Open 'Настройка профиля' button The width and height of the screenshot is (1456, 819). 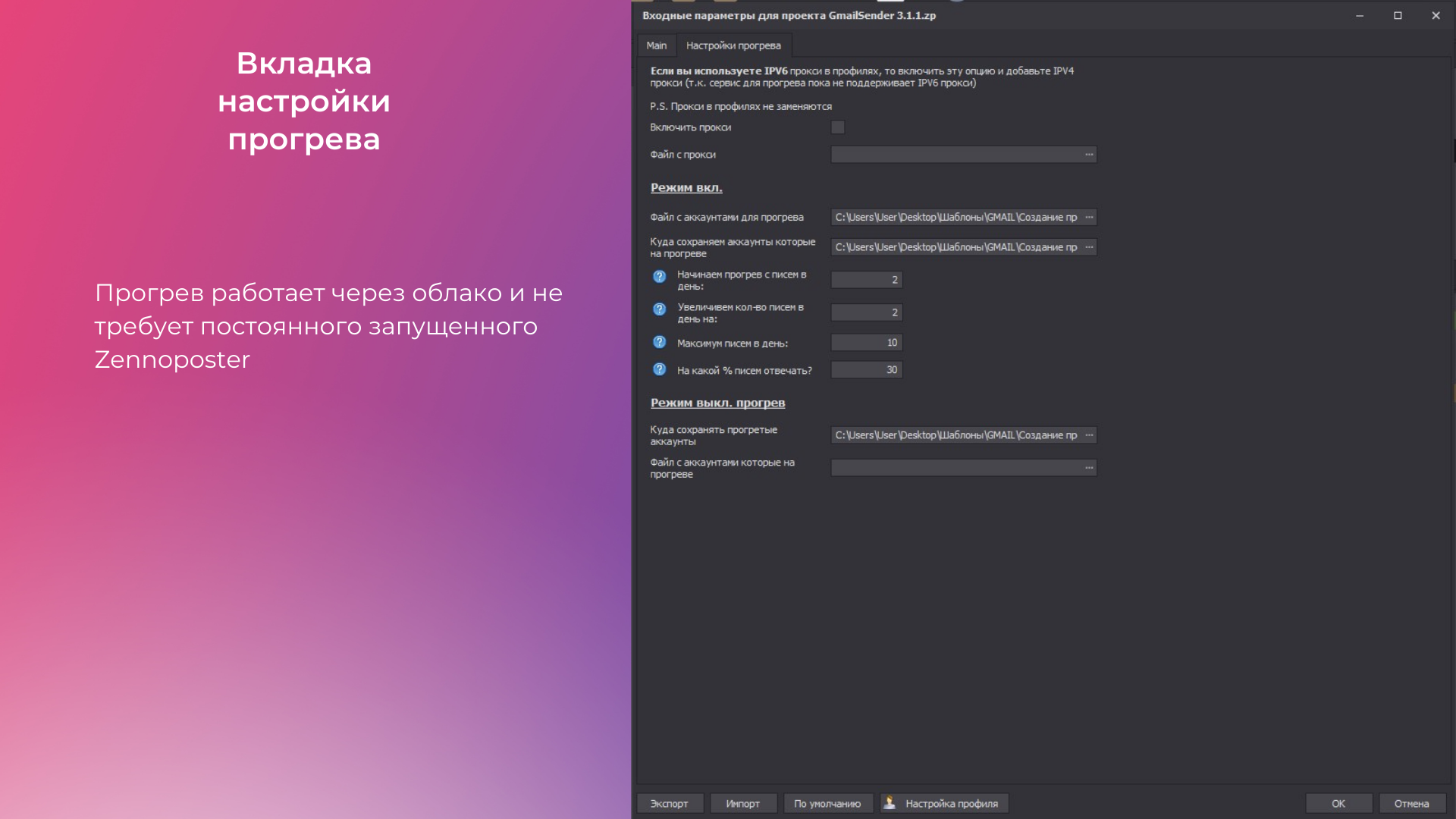tap(943, 804)
